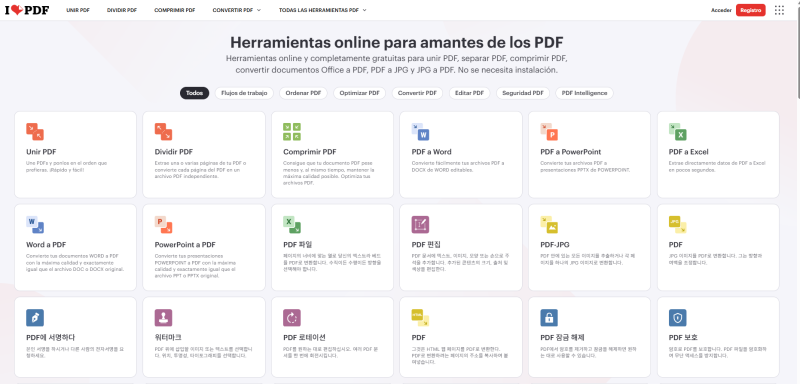Click the 워터마크 stamp icon

click(x=163, y=318)
